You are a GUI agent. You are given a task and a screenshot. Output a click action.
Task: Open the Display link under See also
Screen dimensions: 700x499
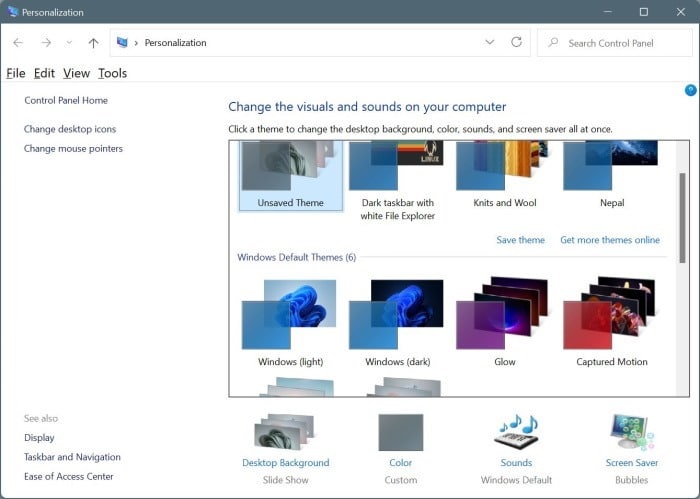point(39,438)
